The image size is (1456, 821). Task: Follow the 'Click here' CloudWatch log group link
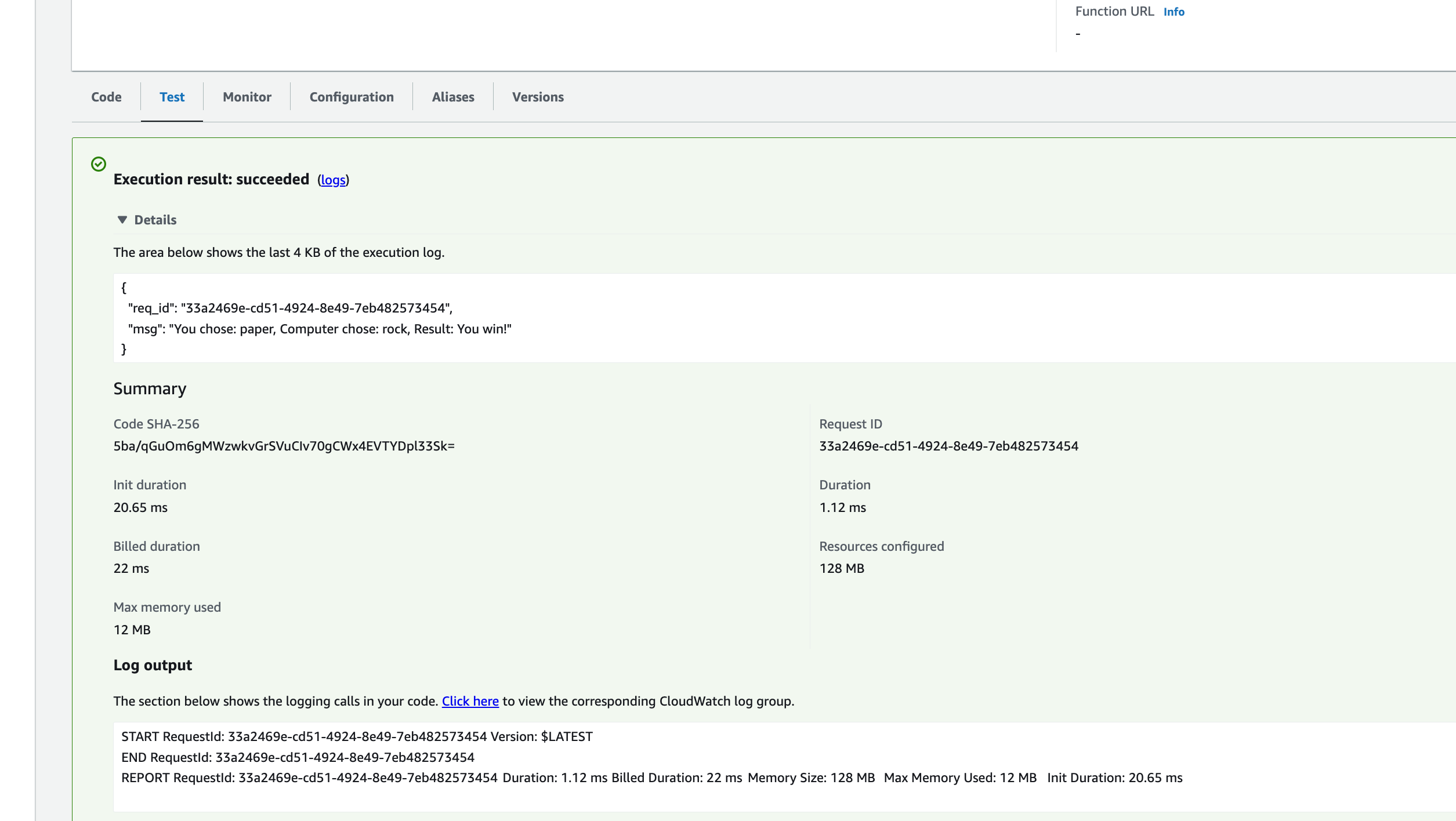[x=470, y=701]
